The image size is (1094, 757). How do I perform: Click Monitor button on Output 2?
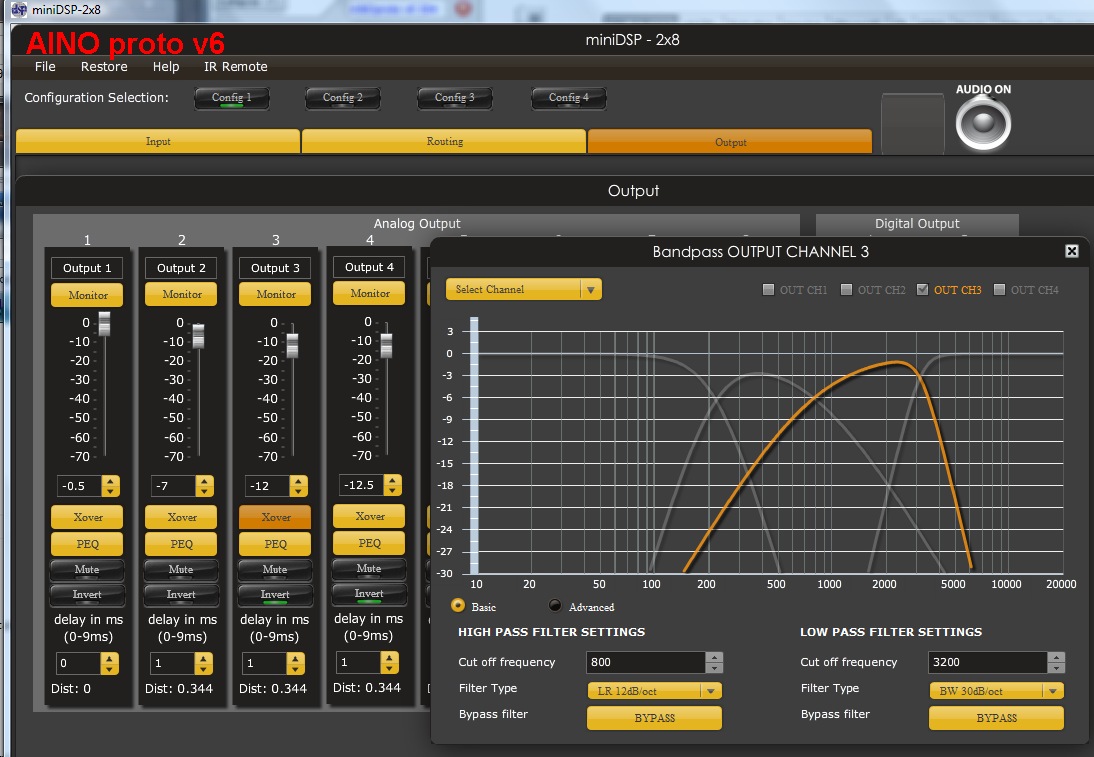click(x=181, y=294)
